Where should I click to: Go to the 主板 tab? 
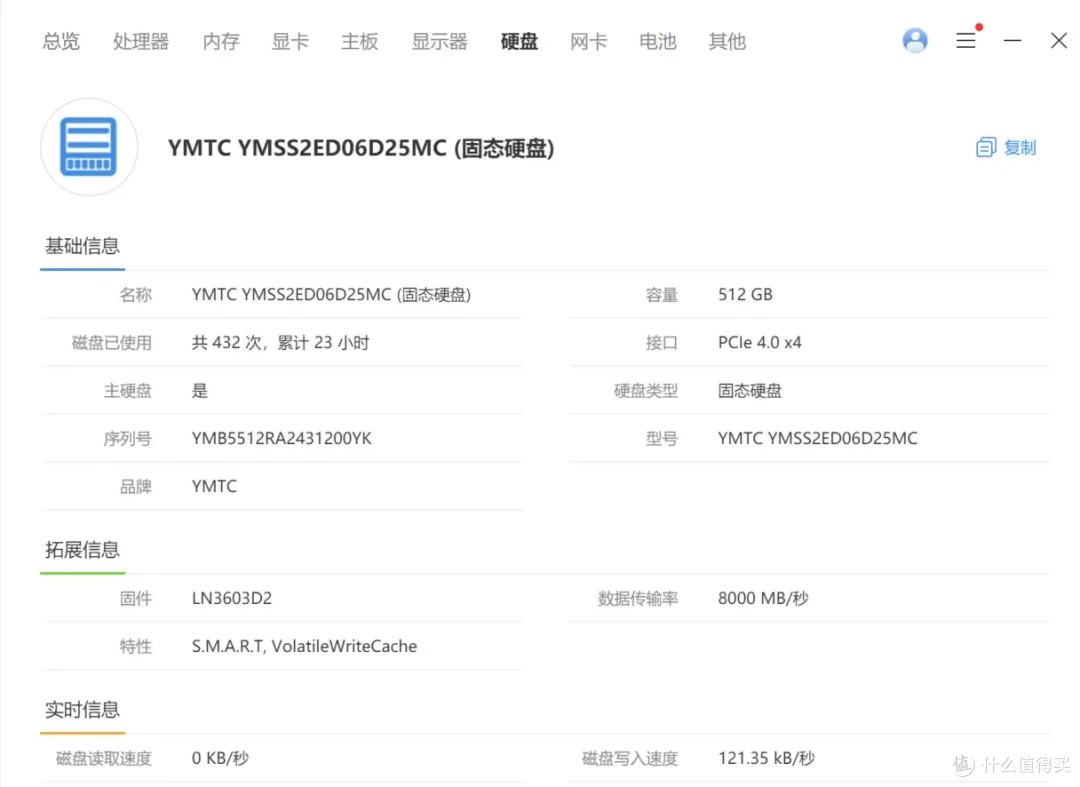360,41
